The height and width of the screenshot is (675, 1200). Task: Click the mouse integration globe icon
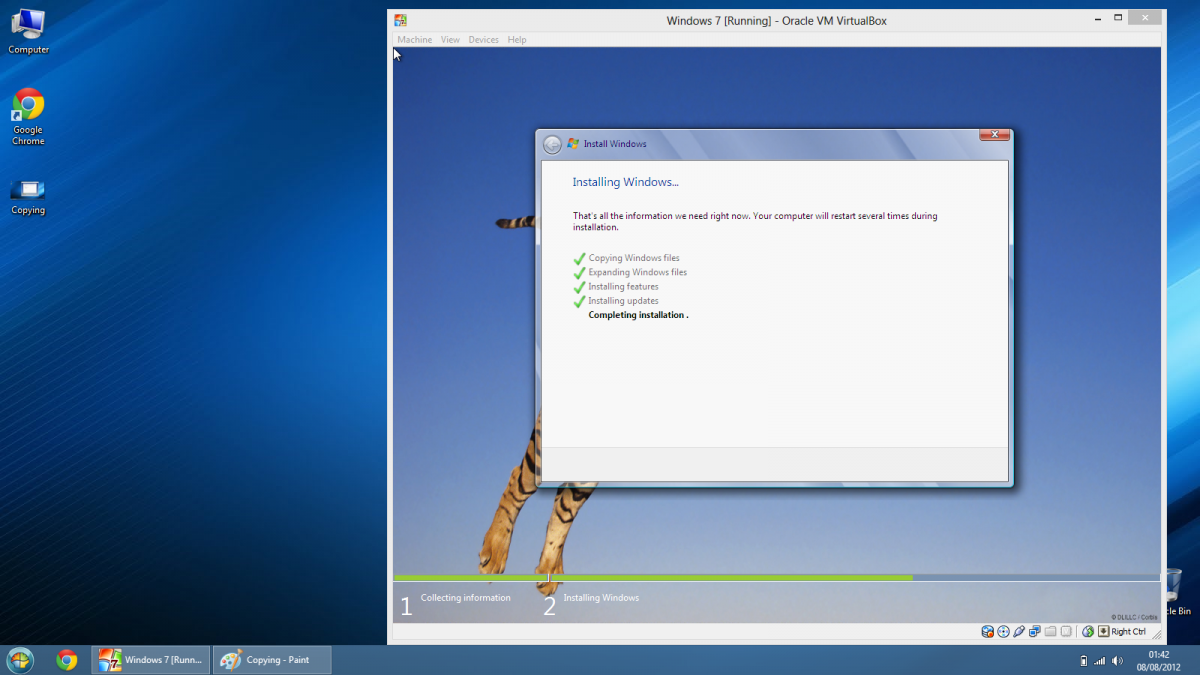(1088, 631)
